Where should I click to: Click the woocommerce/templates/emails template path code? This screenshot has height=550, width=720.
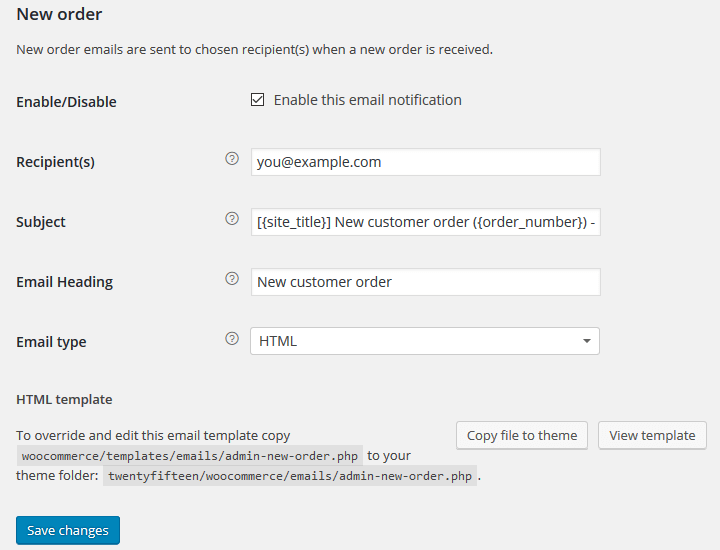pos(189,456)
